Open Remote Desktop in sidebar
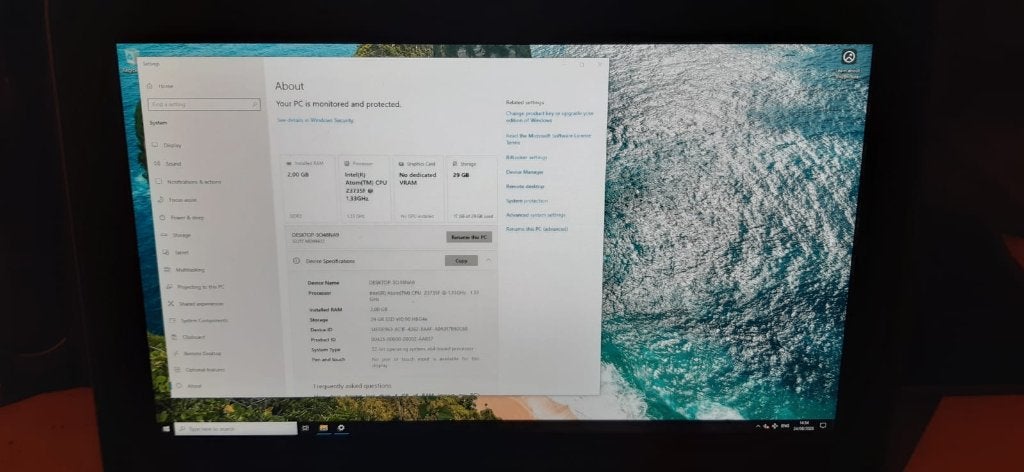Image resolution: width=1024 pixels, height=472 pixels. click(197, 353)
